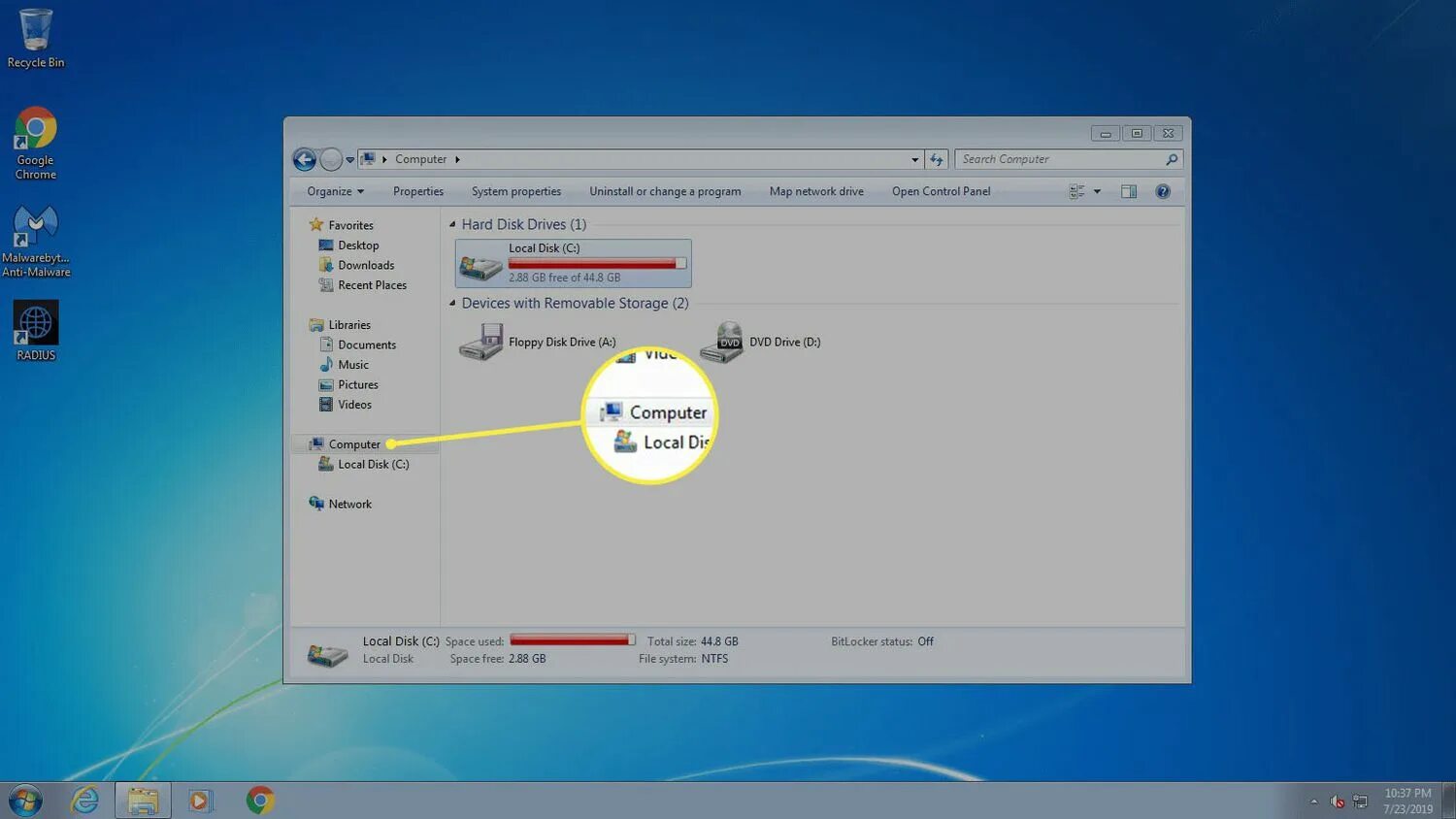Click the blue Help question mark icon

click(1163, 191)
